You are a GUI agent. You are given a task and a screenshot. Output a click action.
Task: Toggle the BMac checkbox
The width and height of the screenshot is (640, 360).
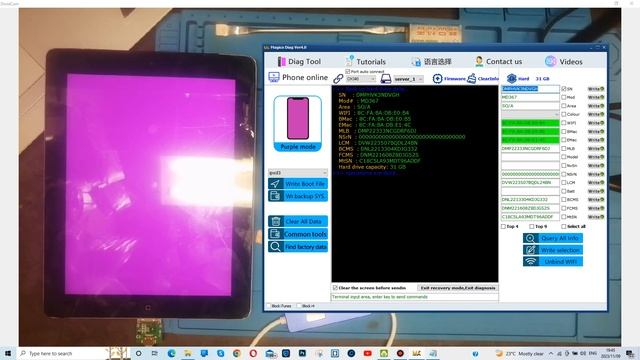pos(564,131)
